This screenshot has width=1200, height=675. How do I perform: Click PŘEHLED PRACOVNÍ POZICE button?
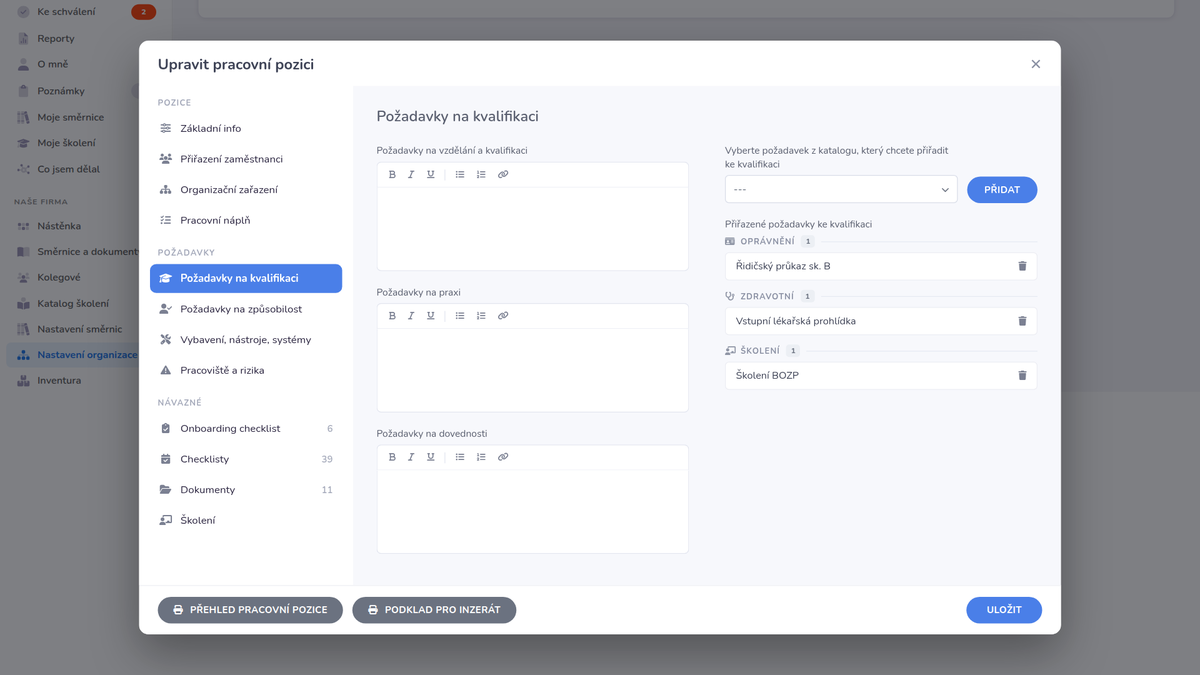click(250, 610)
